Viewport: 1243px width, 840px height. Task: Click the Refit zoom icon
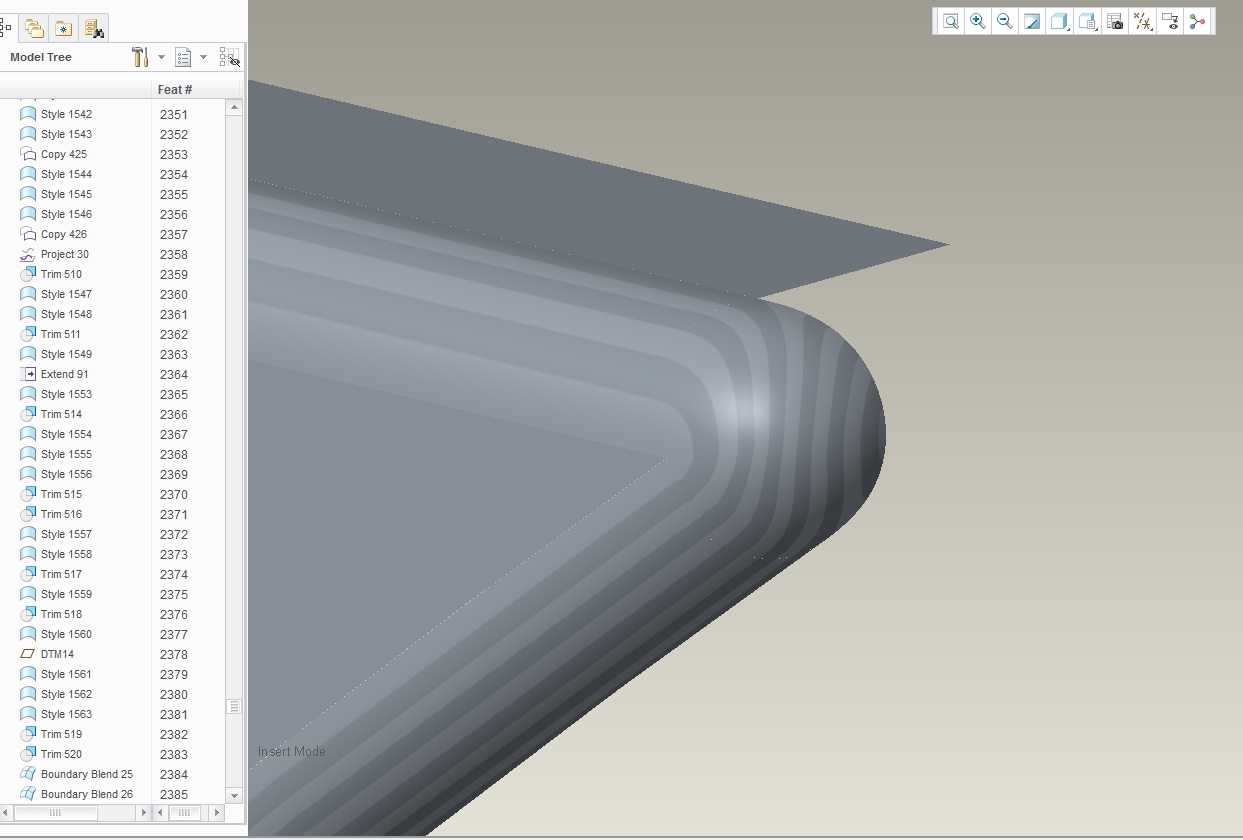pos(950,21)
